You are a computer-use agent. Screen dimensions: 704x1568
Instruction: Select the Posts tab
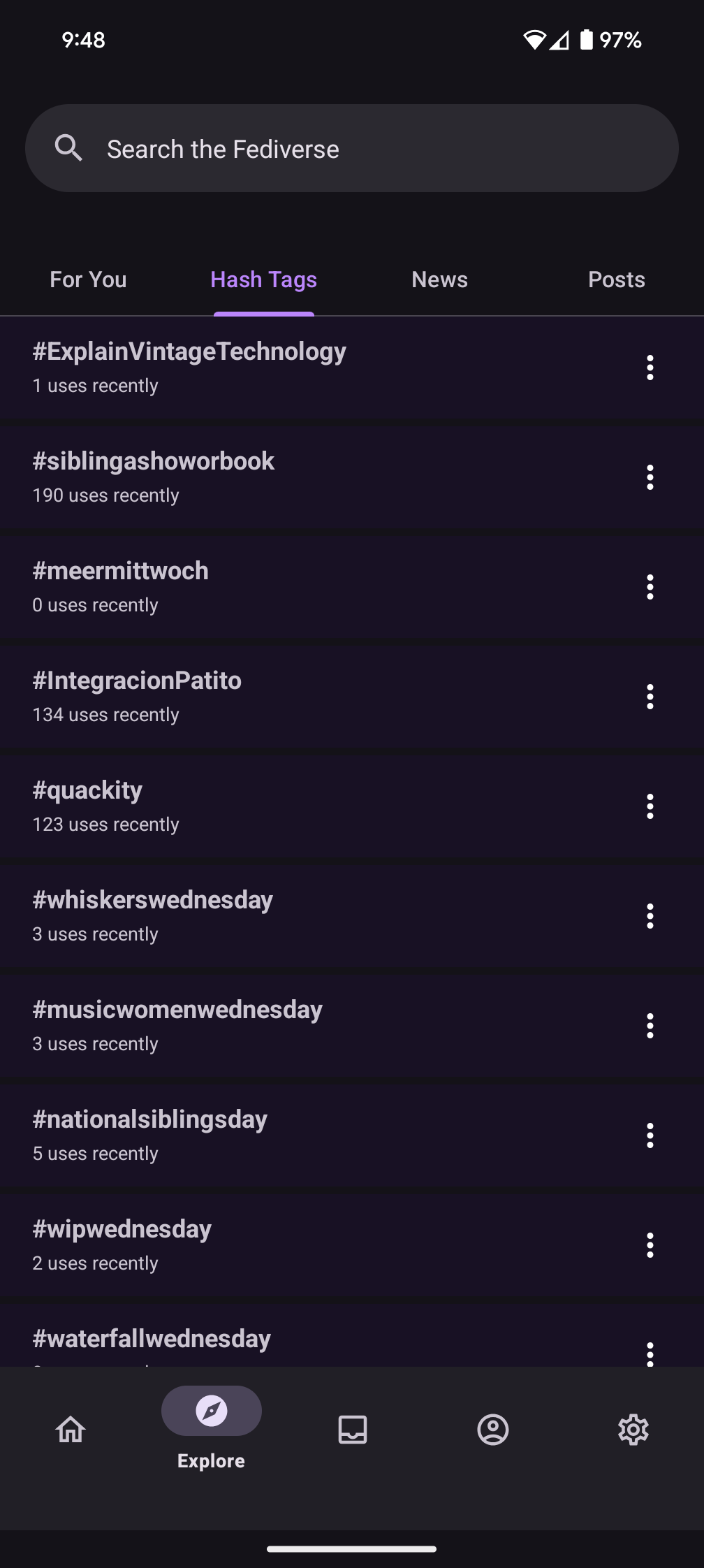click(x=616, y=280)
